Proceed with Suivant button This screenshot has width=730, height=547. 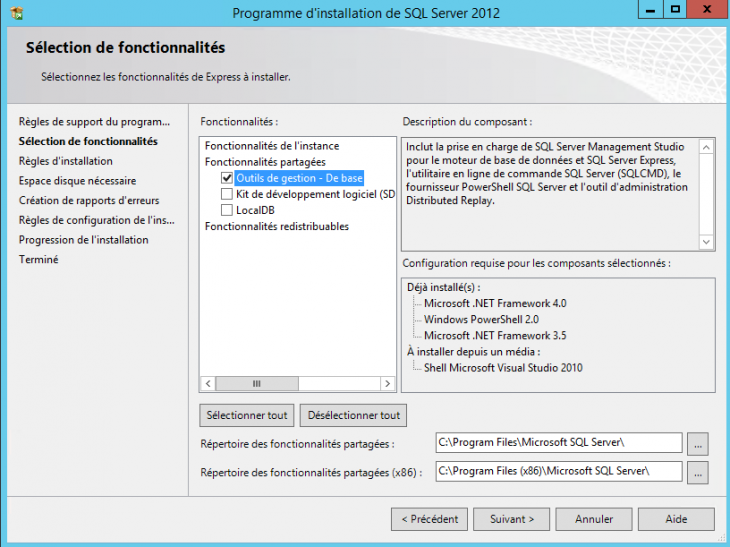tap(511, 519)
